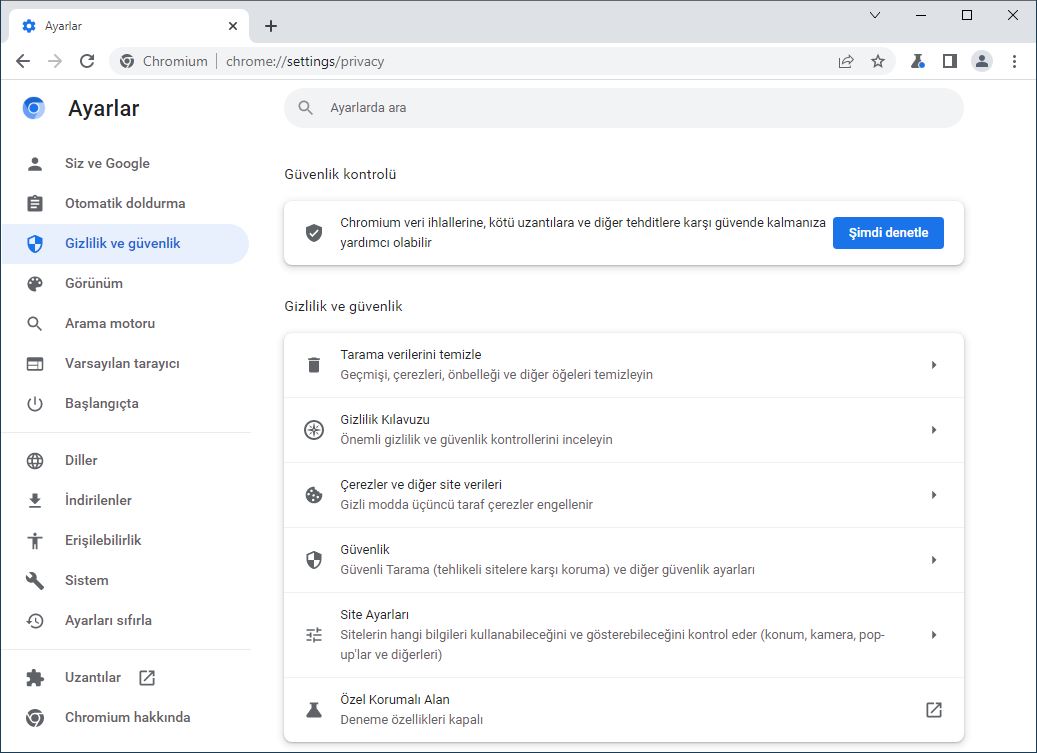
Task: Open the new tab plus button
Action: pyautogui.click(x=270, y=26)
